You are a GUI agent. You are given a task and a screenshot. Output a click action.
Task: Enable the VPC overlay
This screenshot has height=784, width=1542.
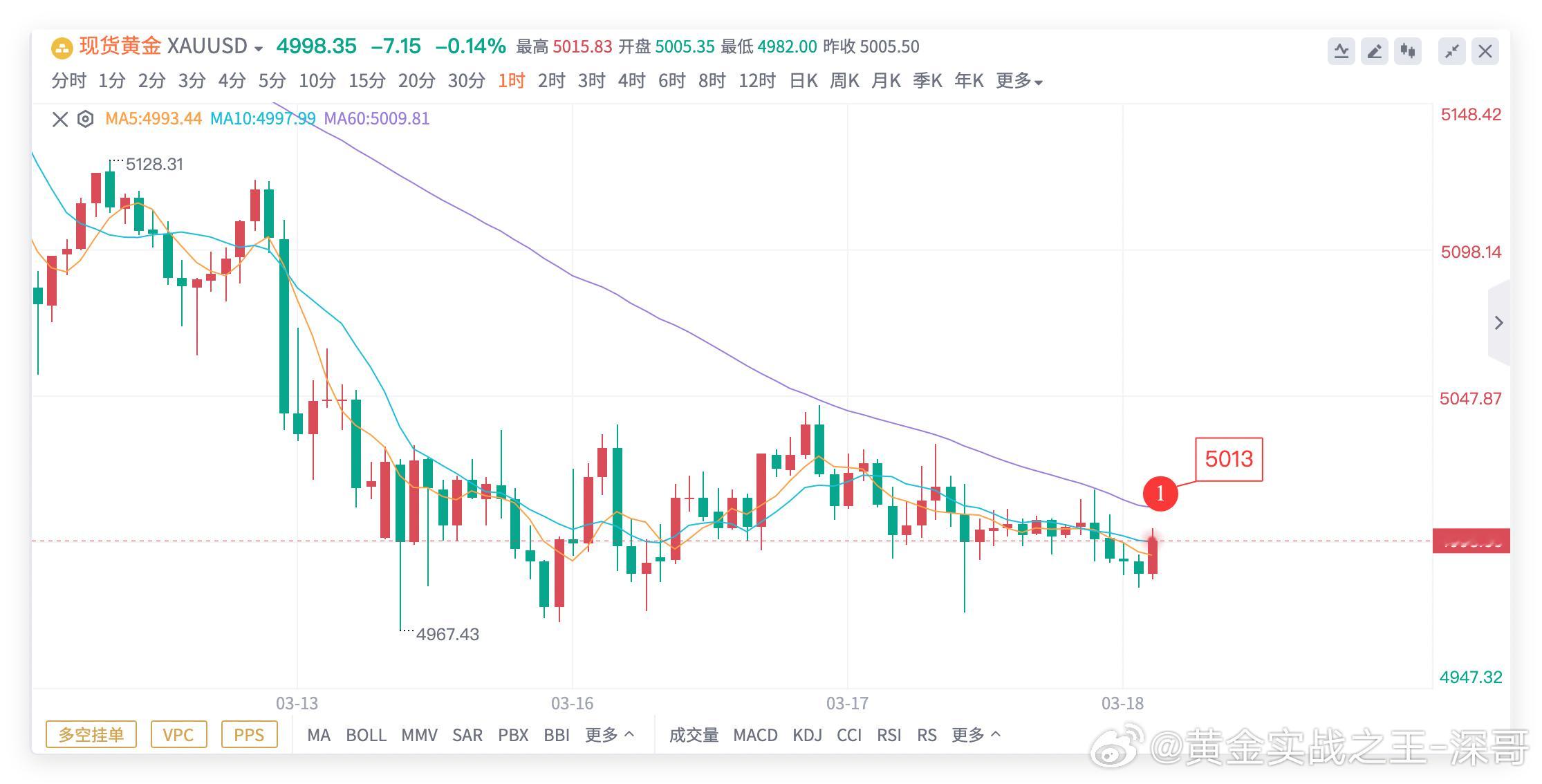click(x=179, y=734)
